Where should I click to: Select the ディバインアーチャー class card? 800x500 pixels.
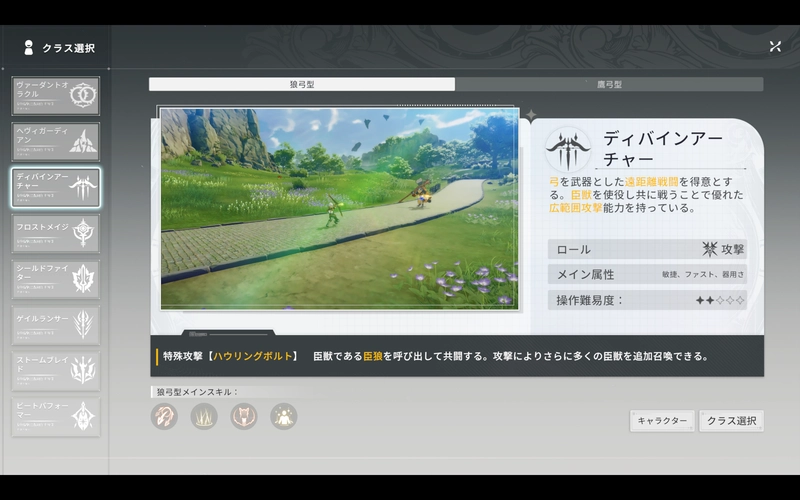click(56, 188)
